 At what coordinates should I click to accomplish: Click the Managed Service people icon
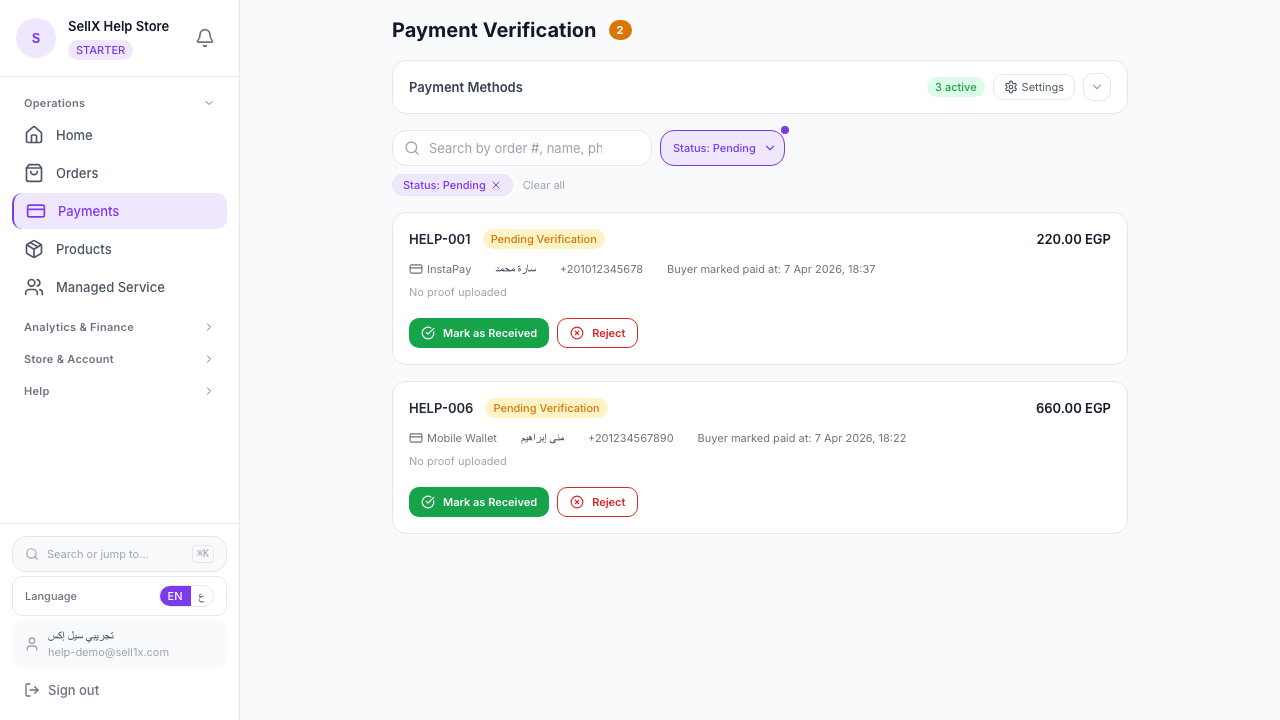35,287
